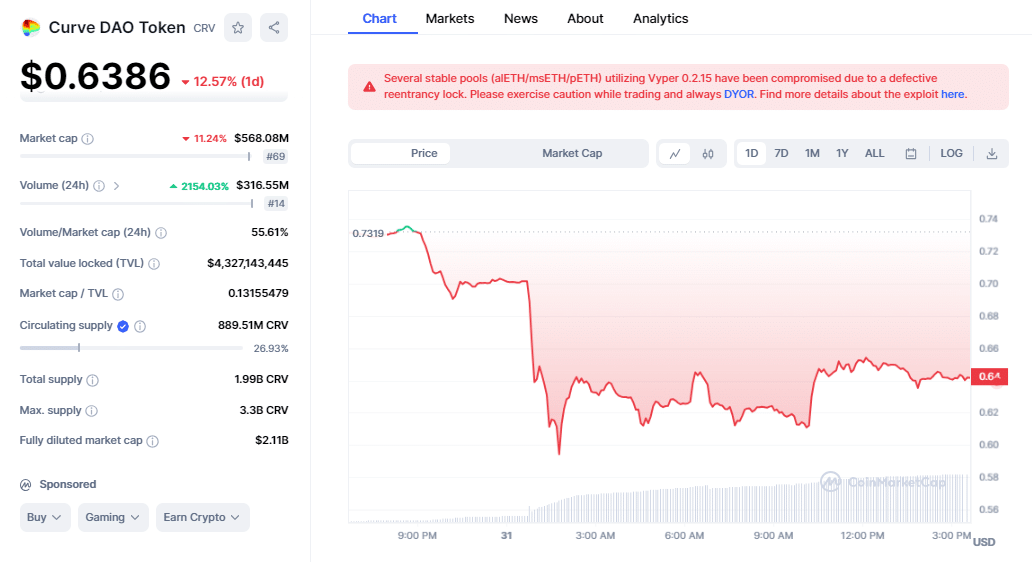The height and width of the screenshot is (562, 1032).
Task: Click the 2154.03% volume change value
Action: click(x=199, y=186)
